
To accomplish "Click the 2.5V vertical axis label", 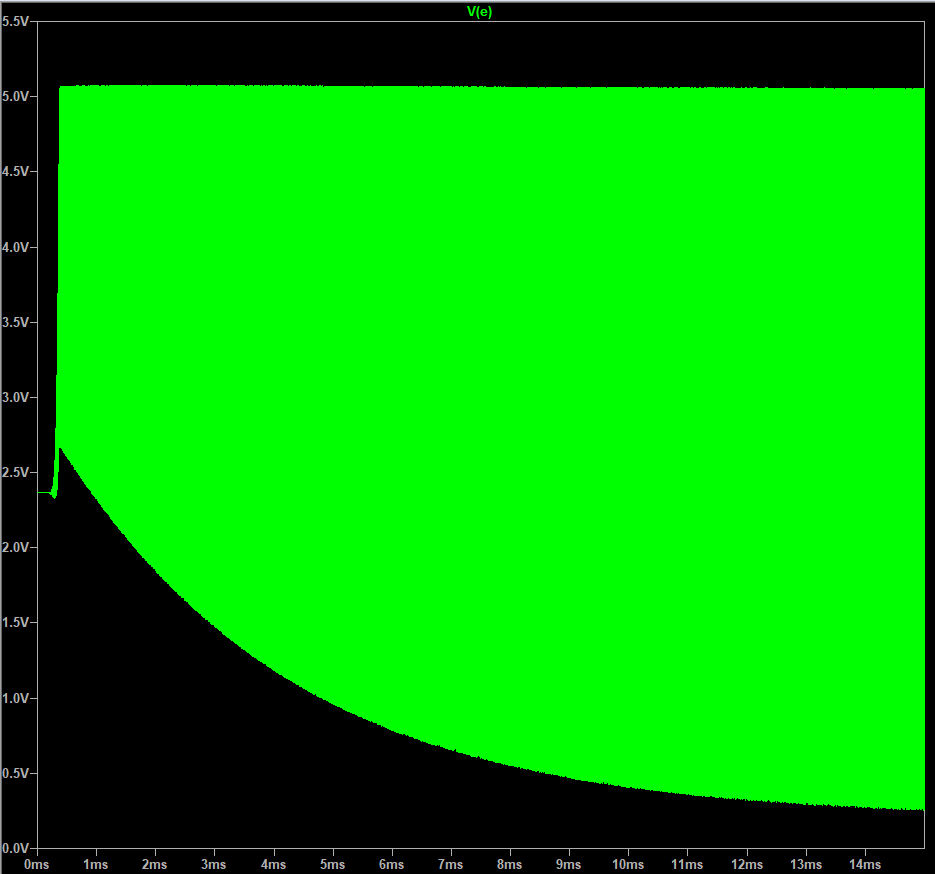I will (x=15, y=473).
